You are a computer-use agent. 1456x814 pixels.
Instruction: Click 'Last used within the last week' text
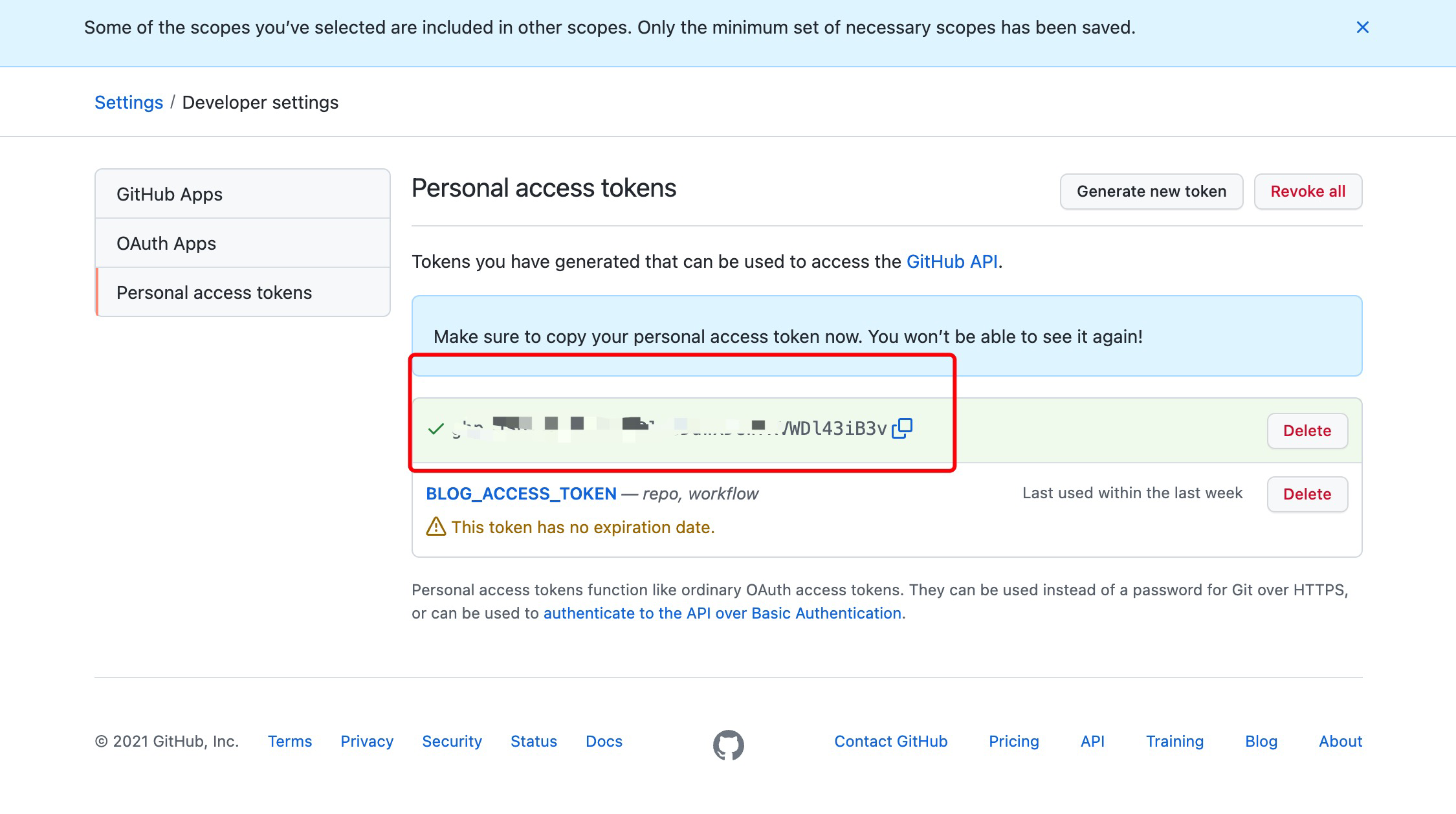pos(1132,493)
